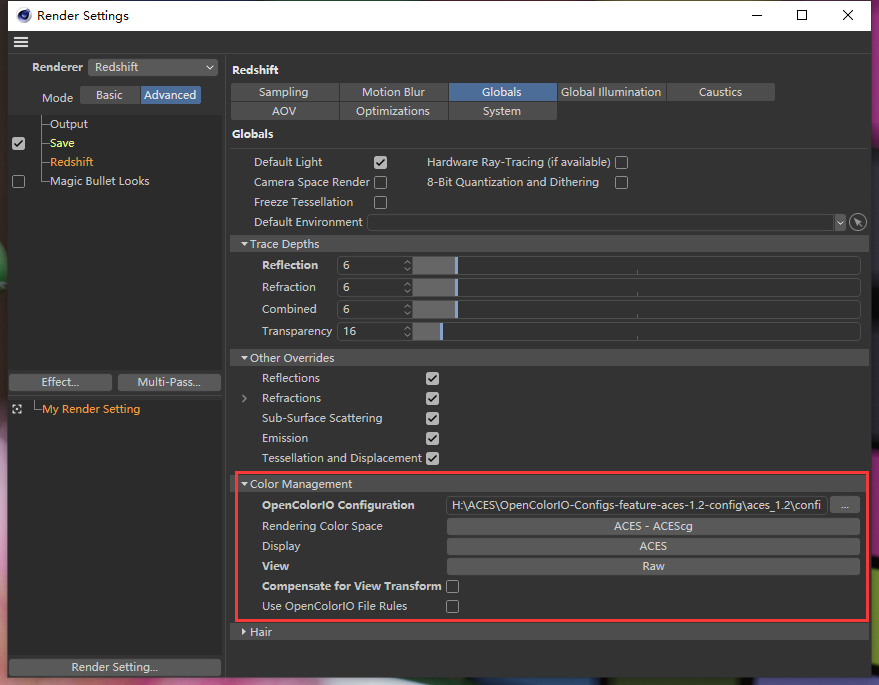
Task: Toggle the Sub-Surface Scattering checkbox
Action: 432,419
